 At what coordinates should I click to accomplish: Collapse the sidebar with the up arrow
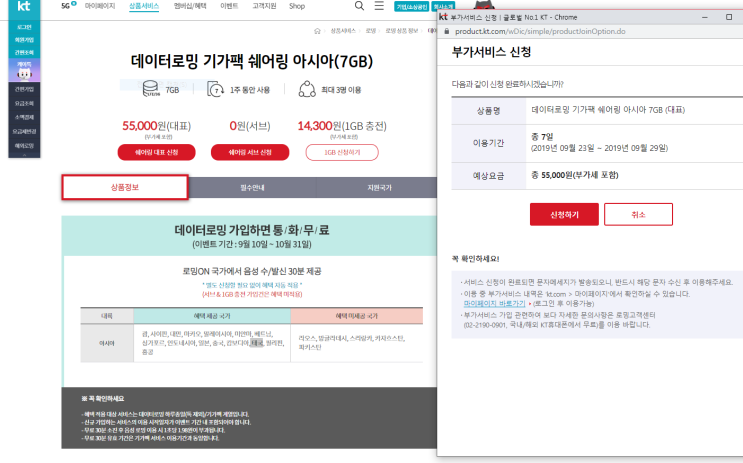tap(24, 154)
